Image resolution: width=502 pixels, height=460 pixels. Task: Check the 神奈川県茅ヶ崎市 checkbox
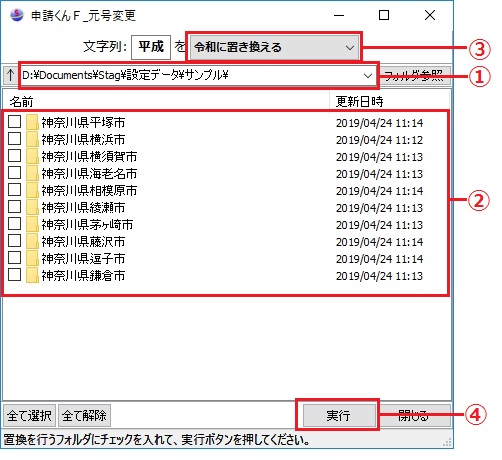tap(15, 224)
